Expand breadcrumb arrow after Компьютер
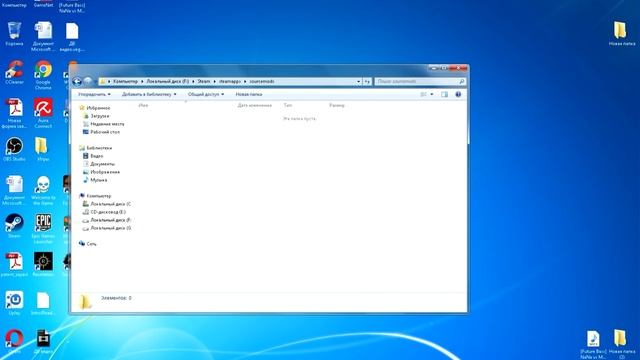The height and width of the screenshot is (360, 640). point(142,82)
